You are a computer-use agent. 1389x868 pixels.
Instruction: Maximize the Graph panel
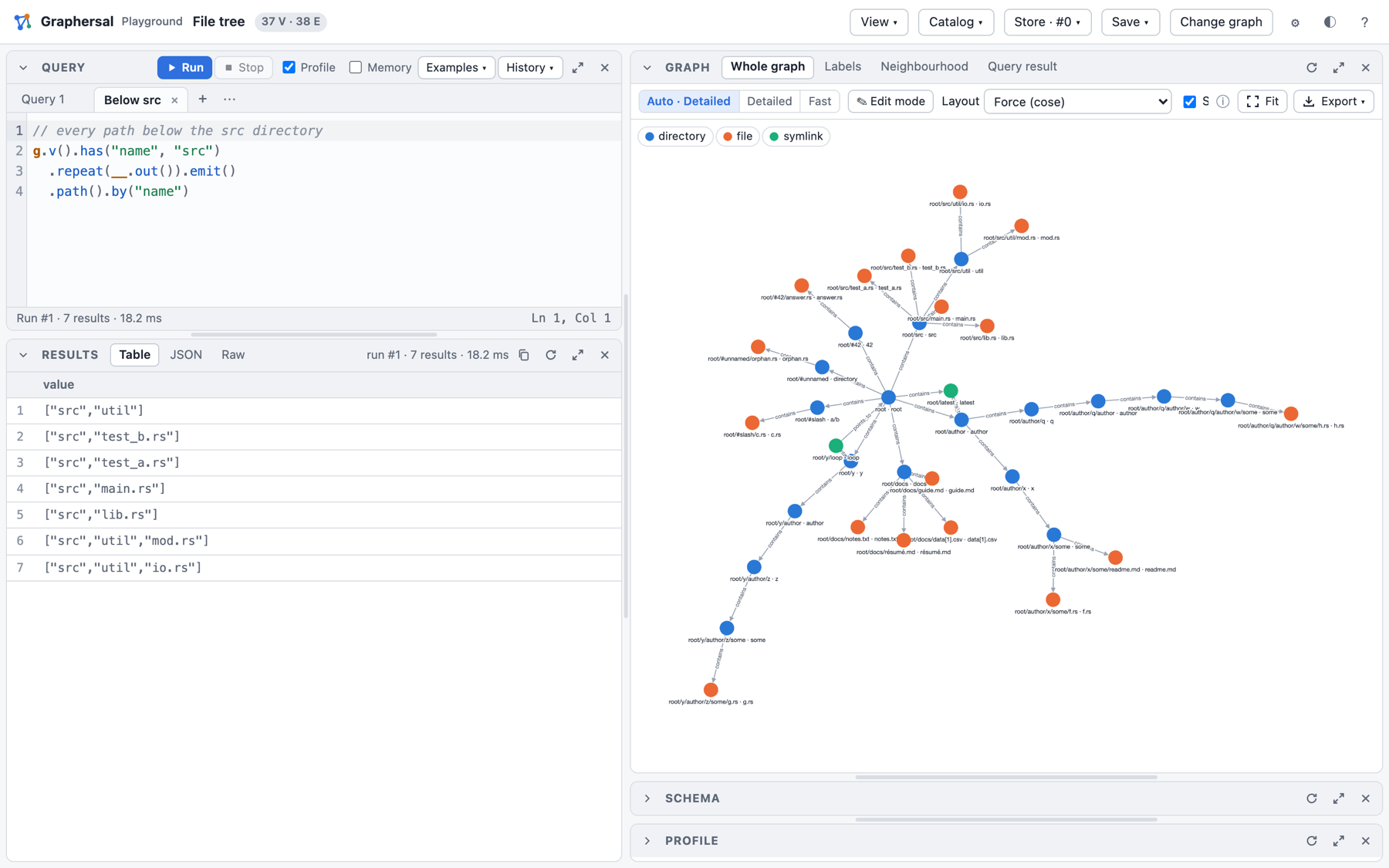[1339, 68]
